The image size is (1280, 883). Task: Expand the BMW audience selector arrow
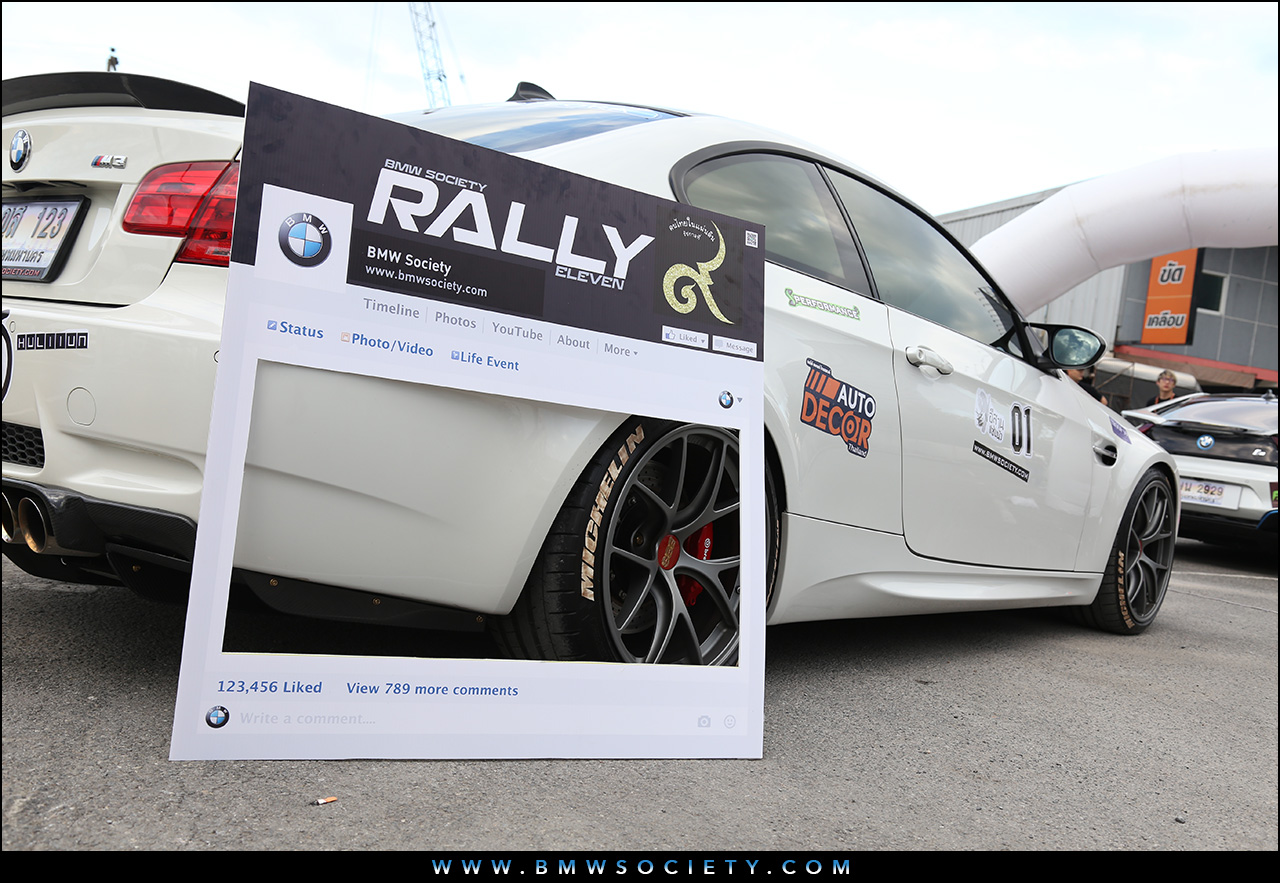(x=739, y=401)
